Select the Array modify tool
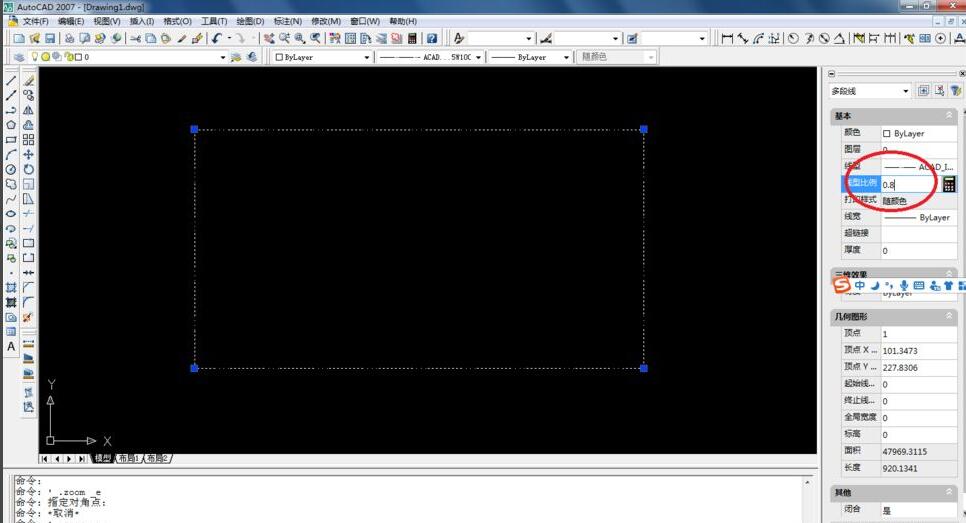Image resolution: width=966 pixels, height=523 pixels. point(28,140)
